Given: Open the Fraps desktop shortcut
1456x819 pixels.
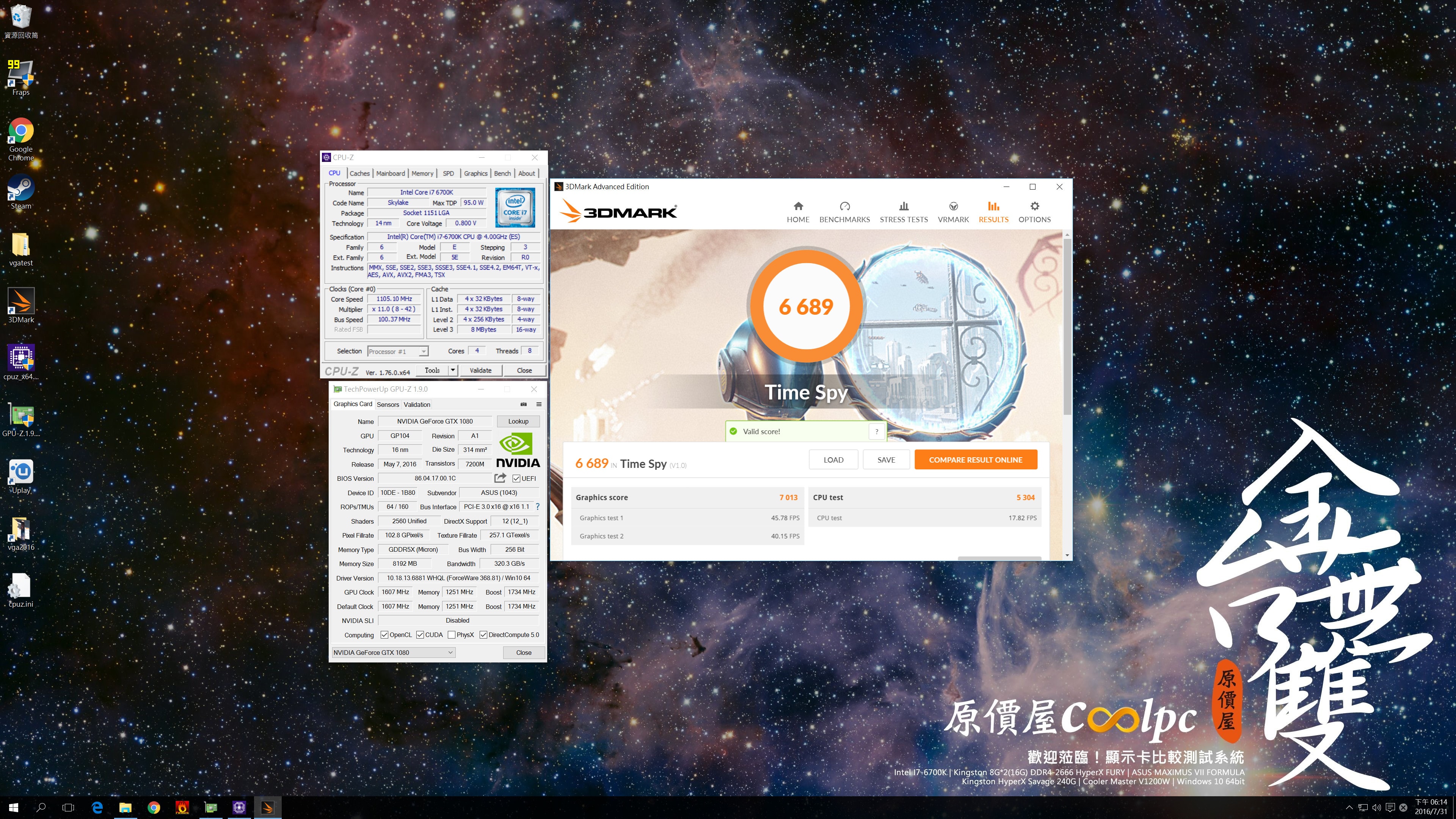Looking at the screenshot, I should pos(21,77).
